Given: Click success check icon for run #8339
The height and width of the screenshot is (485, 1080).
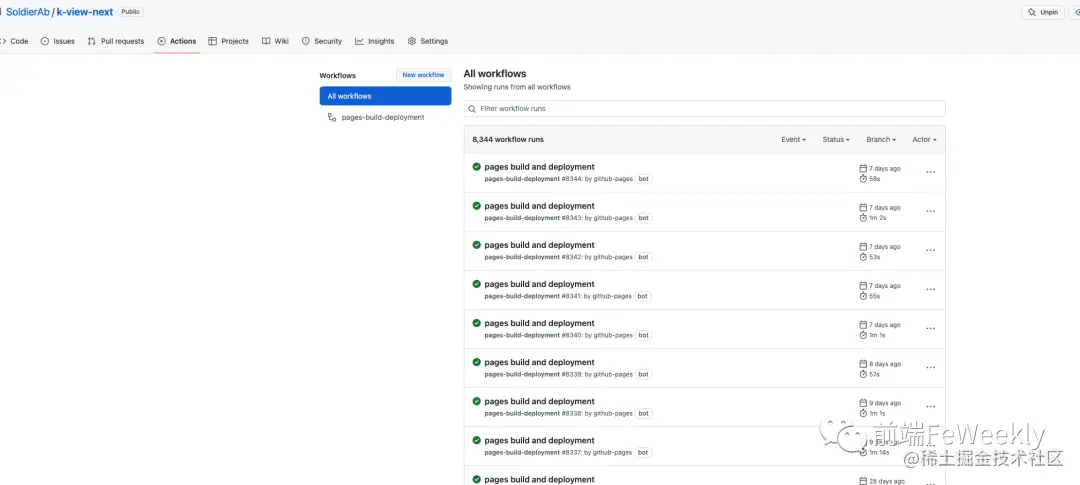Looking at the screenshot, I should pyautogui.click(x=477, y=362).
